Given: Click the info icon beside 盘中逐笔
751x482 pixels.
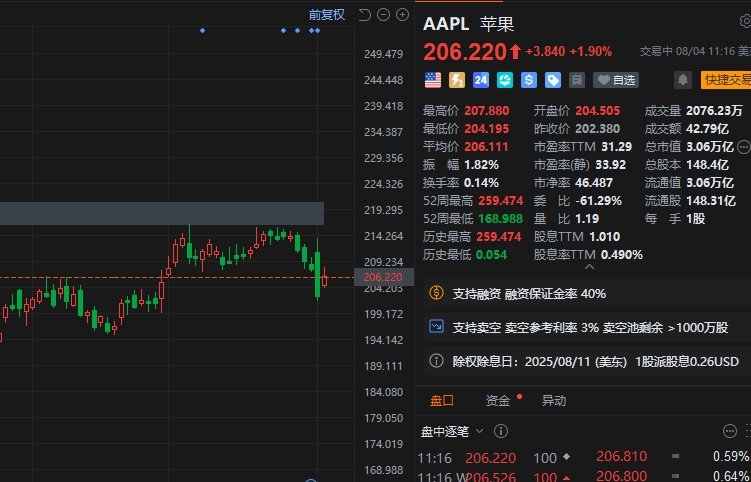Looking at the screenshot, I should coord(501,431).
